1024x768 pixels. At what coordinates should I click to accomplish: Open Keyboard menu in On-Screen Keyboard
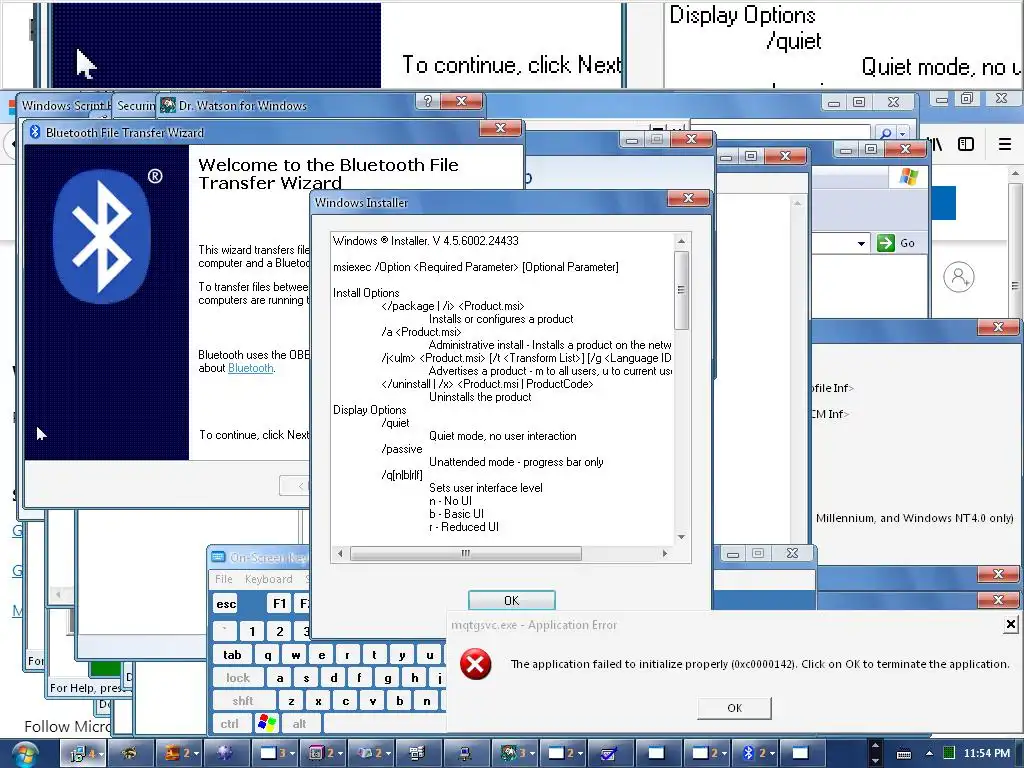(x=268, y=579)
